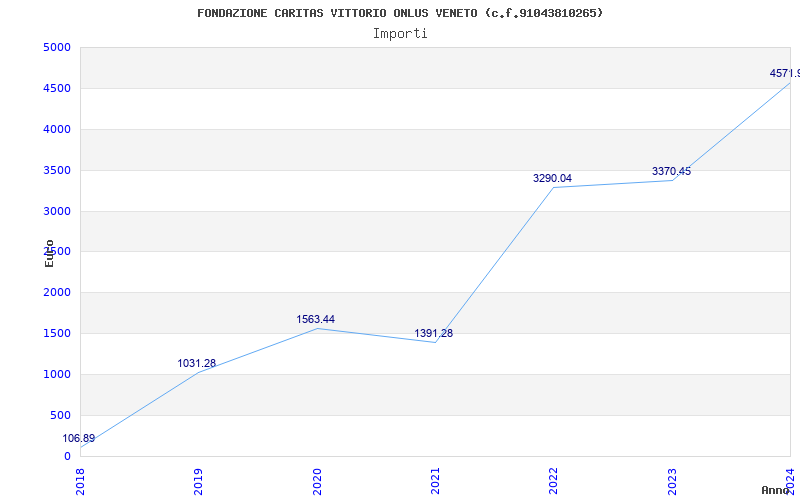Click the y-axis value 4000
The image size is (800, 500).
(x=57, y=129)
